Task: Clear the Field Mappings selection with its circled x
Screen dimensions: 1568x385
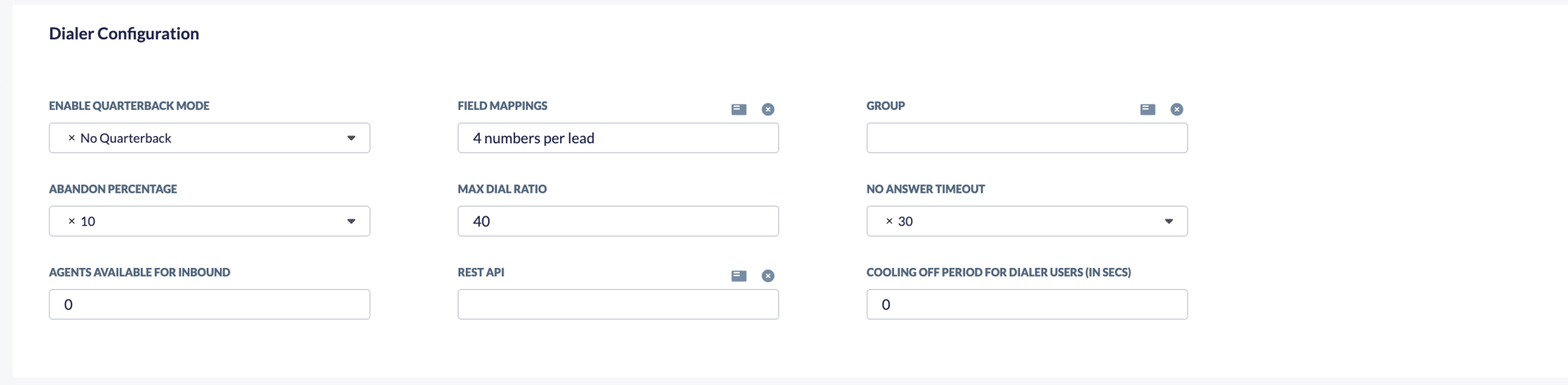Action: tap(768, 109)
